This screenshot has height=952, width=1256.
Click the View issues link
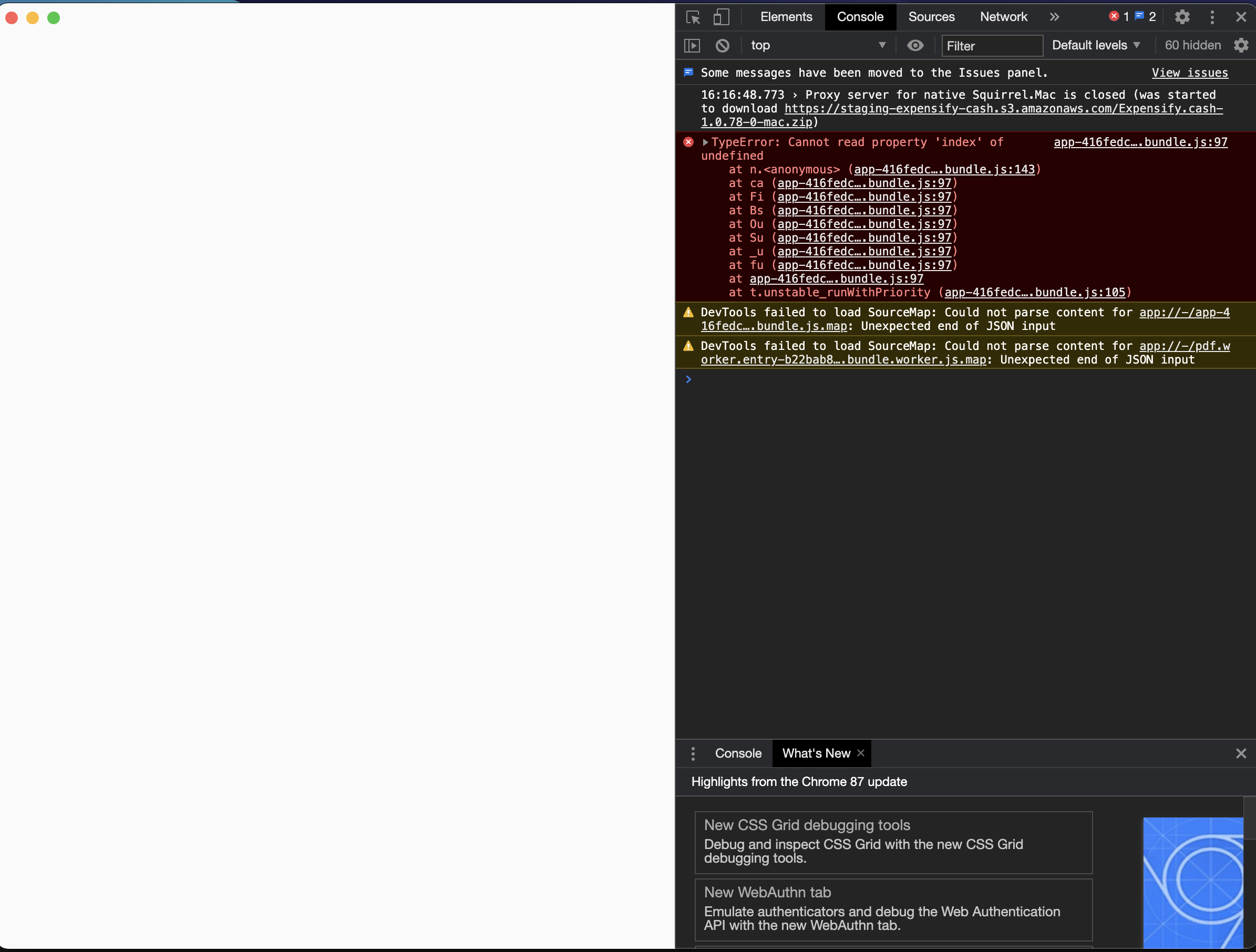coord(1190,73)
